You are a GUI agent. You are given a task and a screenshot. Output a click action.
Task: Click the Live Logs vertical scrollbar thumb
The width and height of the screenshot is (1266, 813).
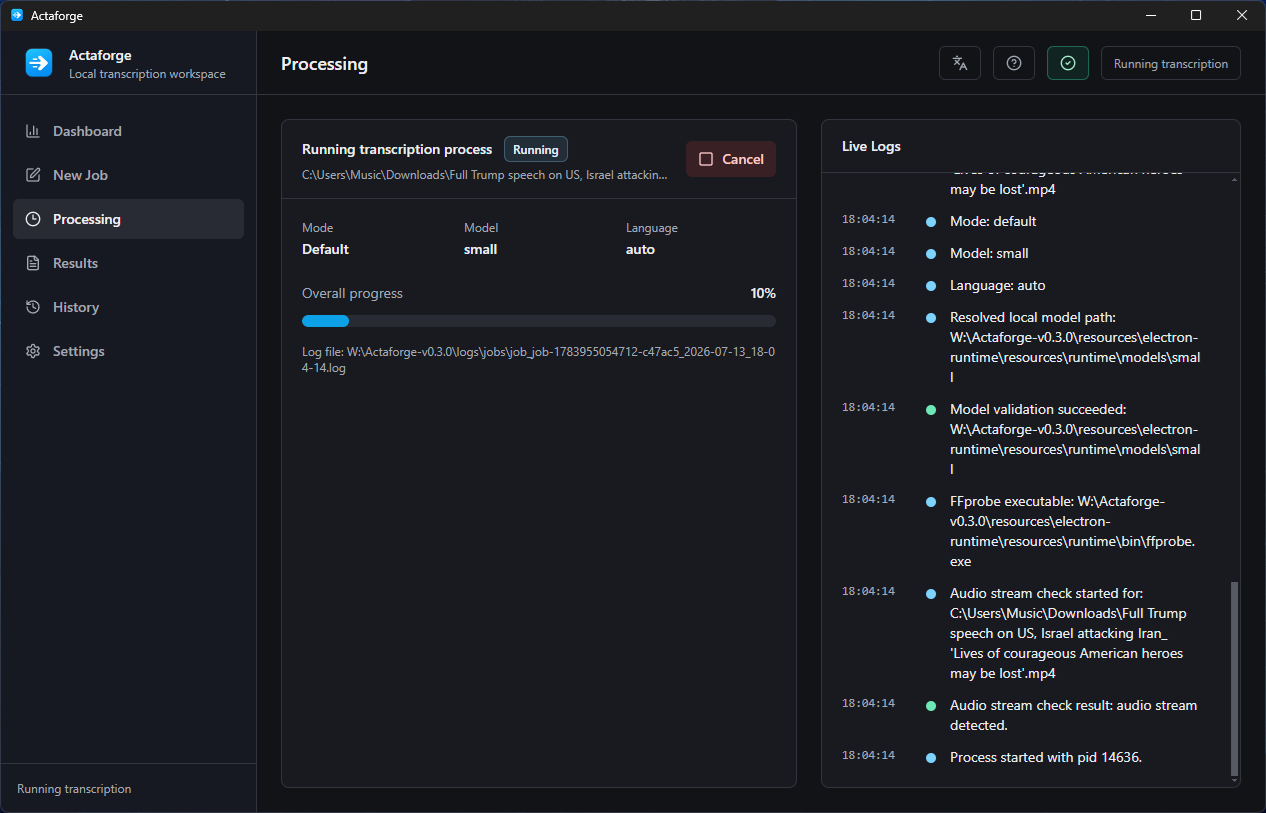click(x=1234, y=678)
